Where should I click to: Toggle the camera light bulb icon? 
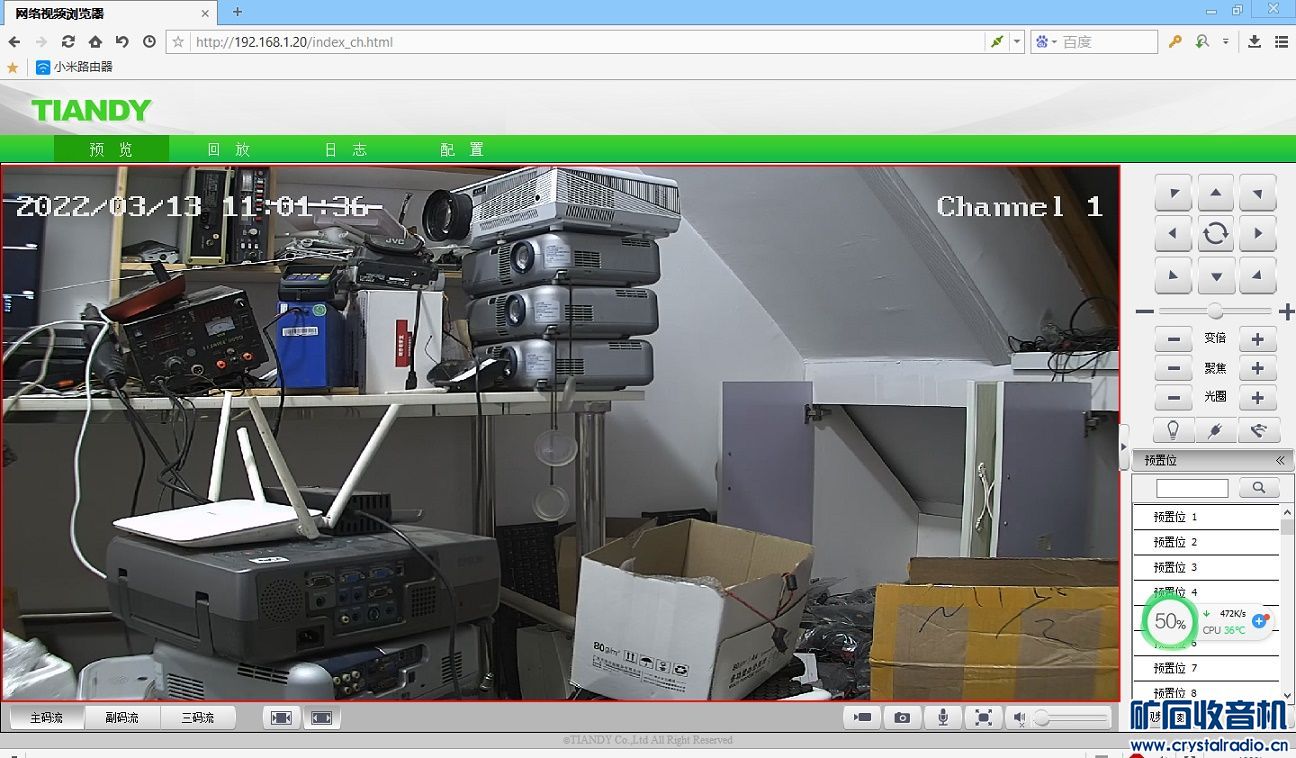[1174, 431]
